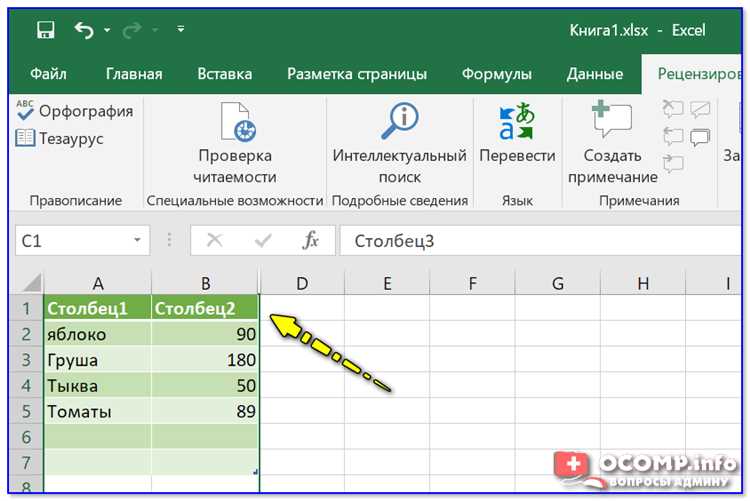Select column E header
The width and height of the screenshot is (750, 501).
tap(387, 283)
